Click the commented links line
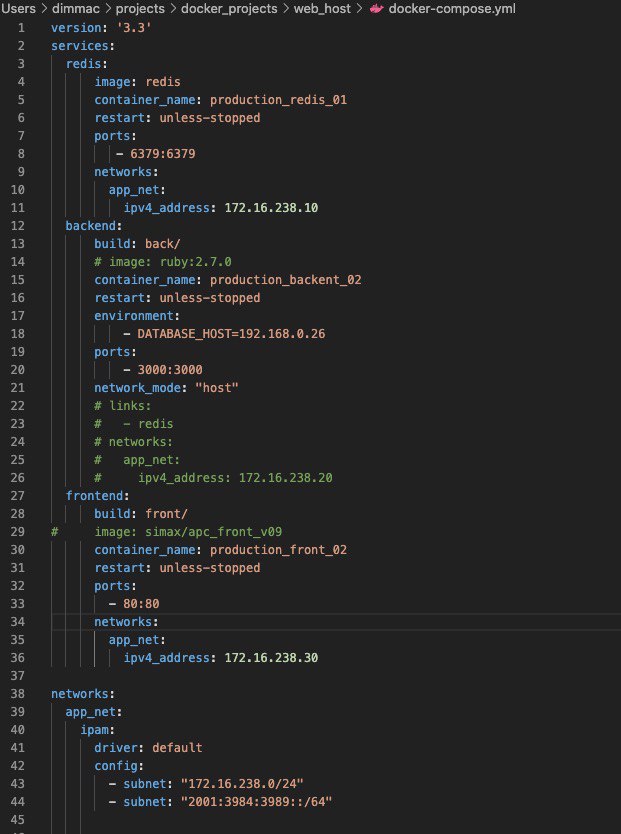This screenshot has height=834, width=621. tap(123, 406)
